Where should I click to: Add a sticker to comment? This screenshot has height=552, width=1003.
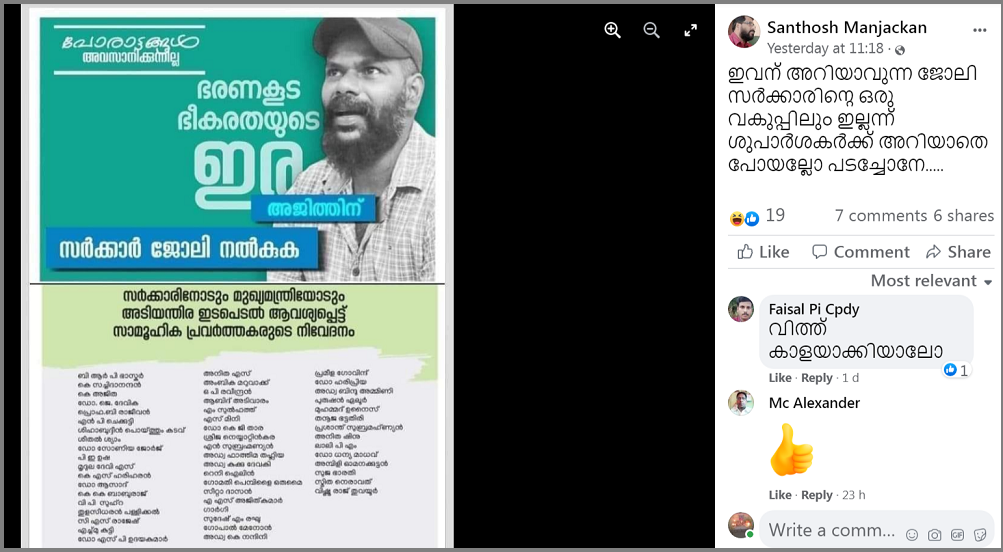(980, 534)
